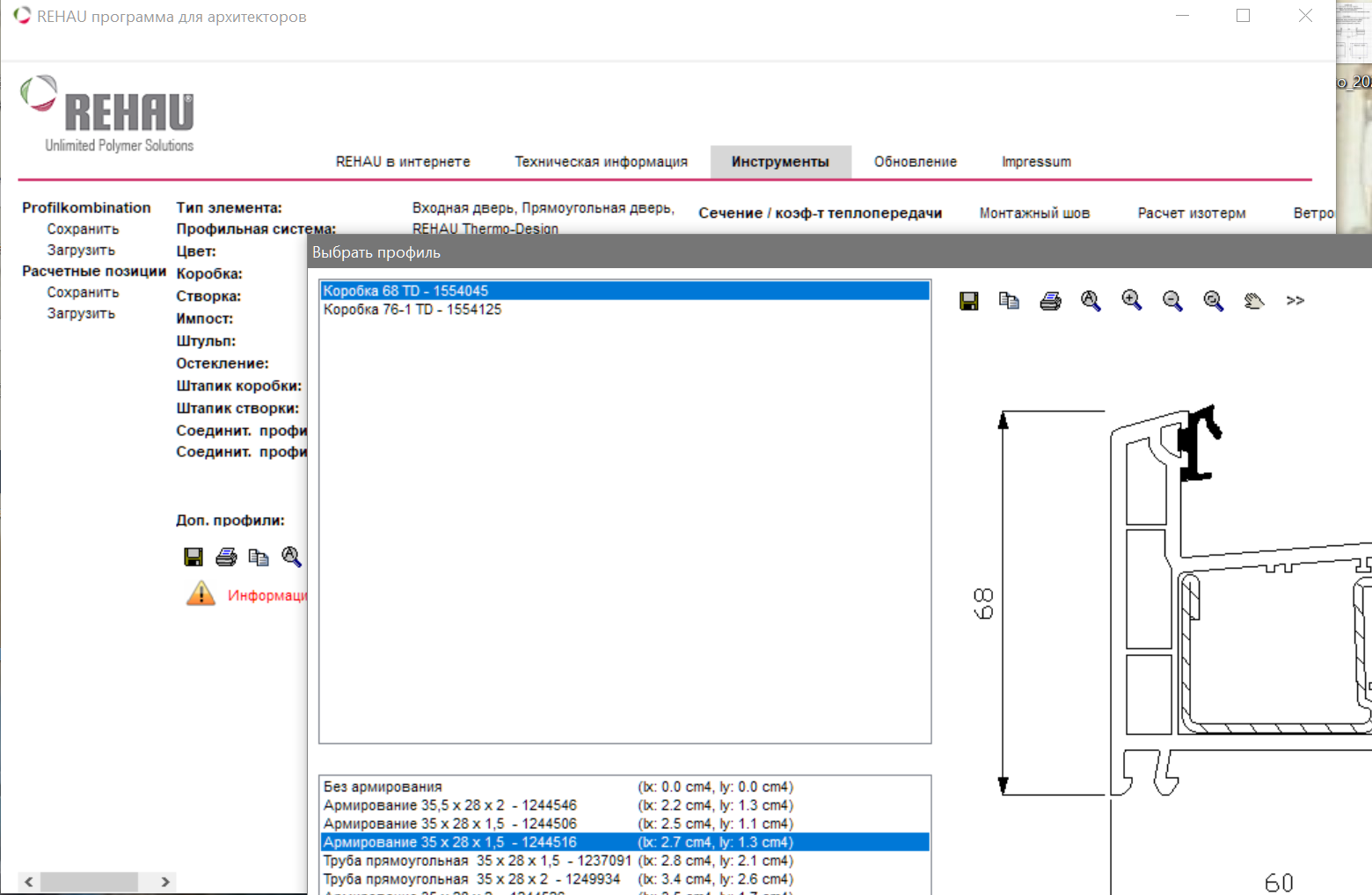Click the Доп. профили: label
1372x895 pixels.
tap(230, 520)
